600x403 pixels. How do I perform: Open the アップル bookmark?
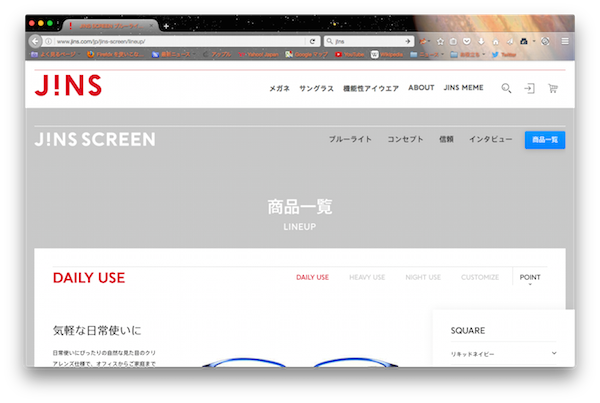[x=217, y=54]
